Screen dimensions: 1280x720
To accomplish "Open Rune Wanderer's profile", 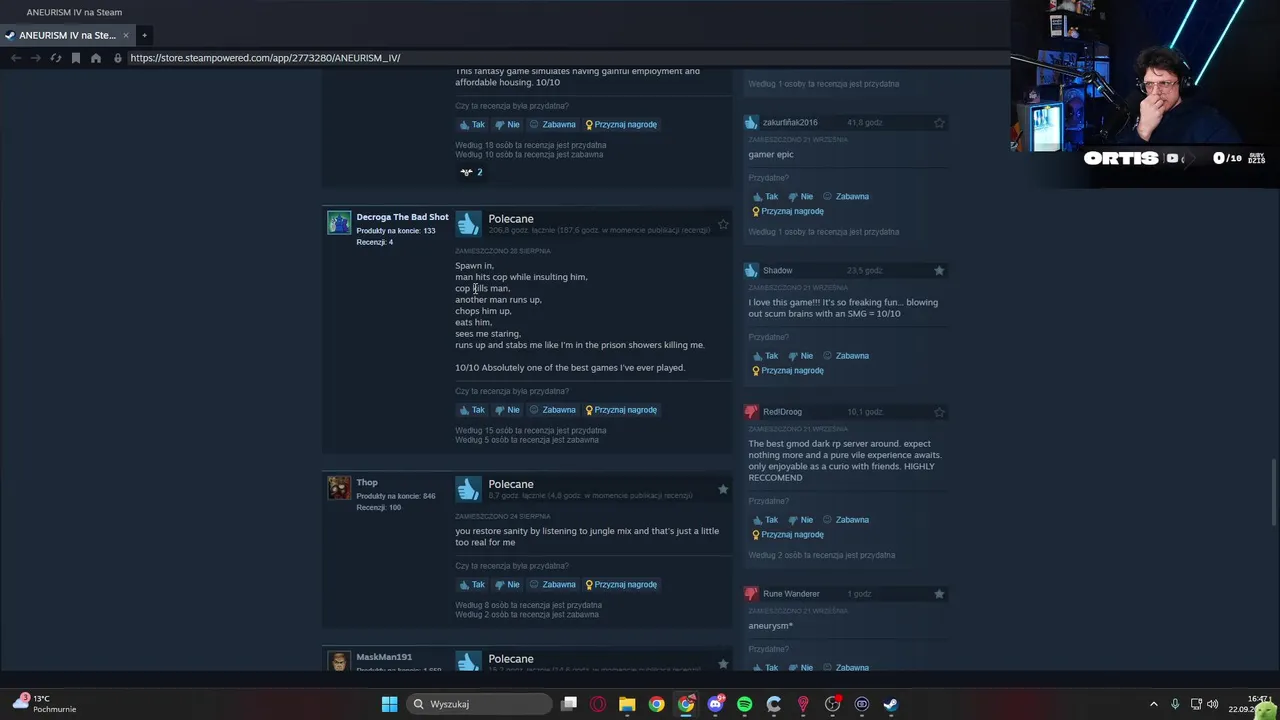I will (791, 593).
